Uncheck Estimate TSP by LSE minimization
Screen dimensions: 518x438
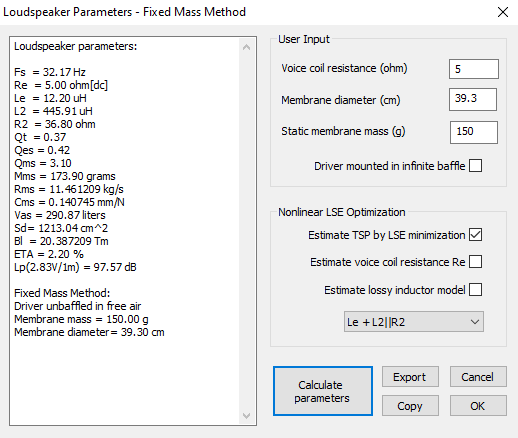[x=475, y=235]
